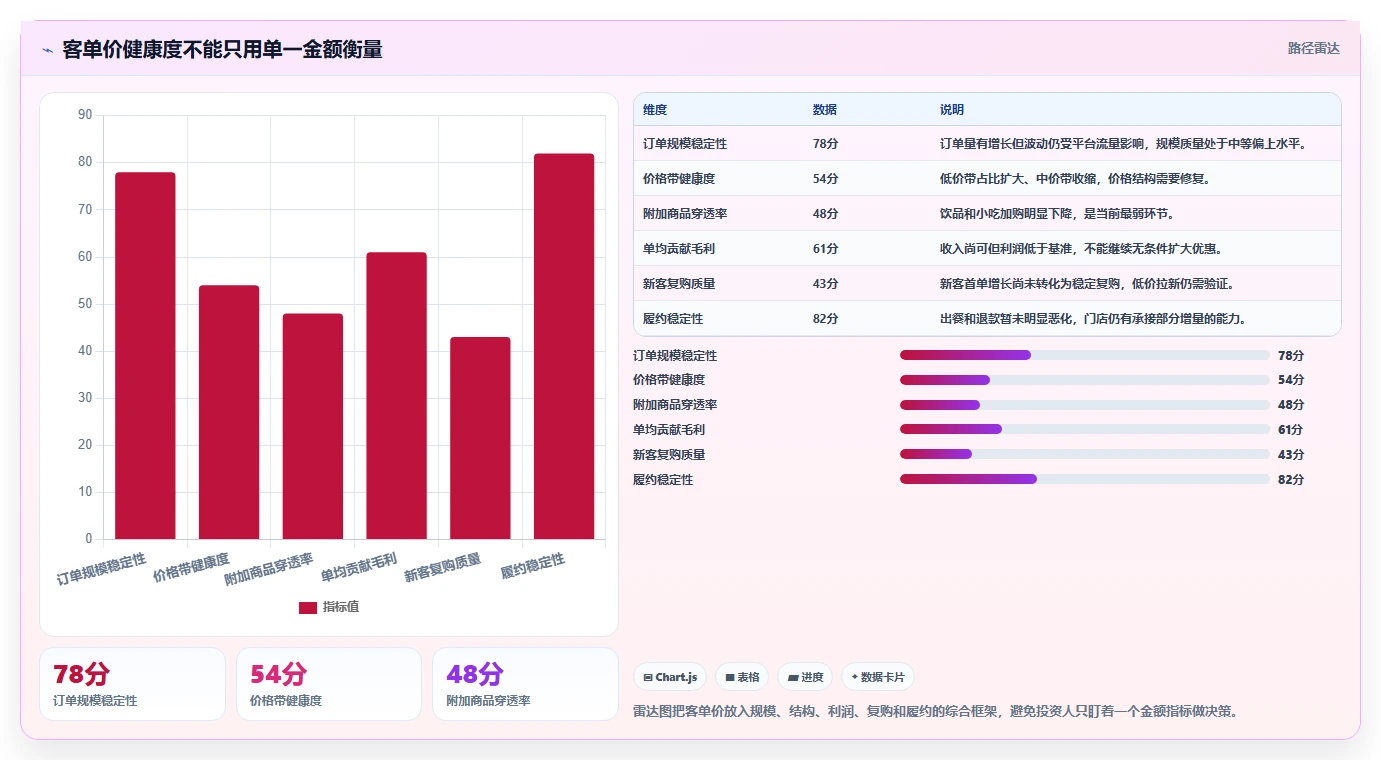
Task: Click the 路径雷达 label
Action: point(1313,48)
